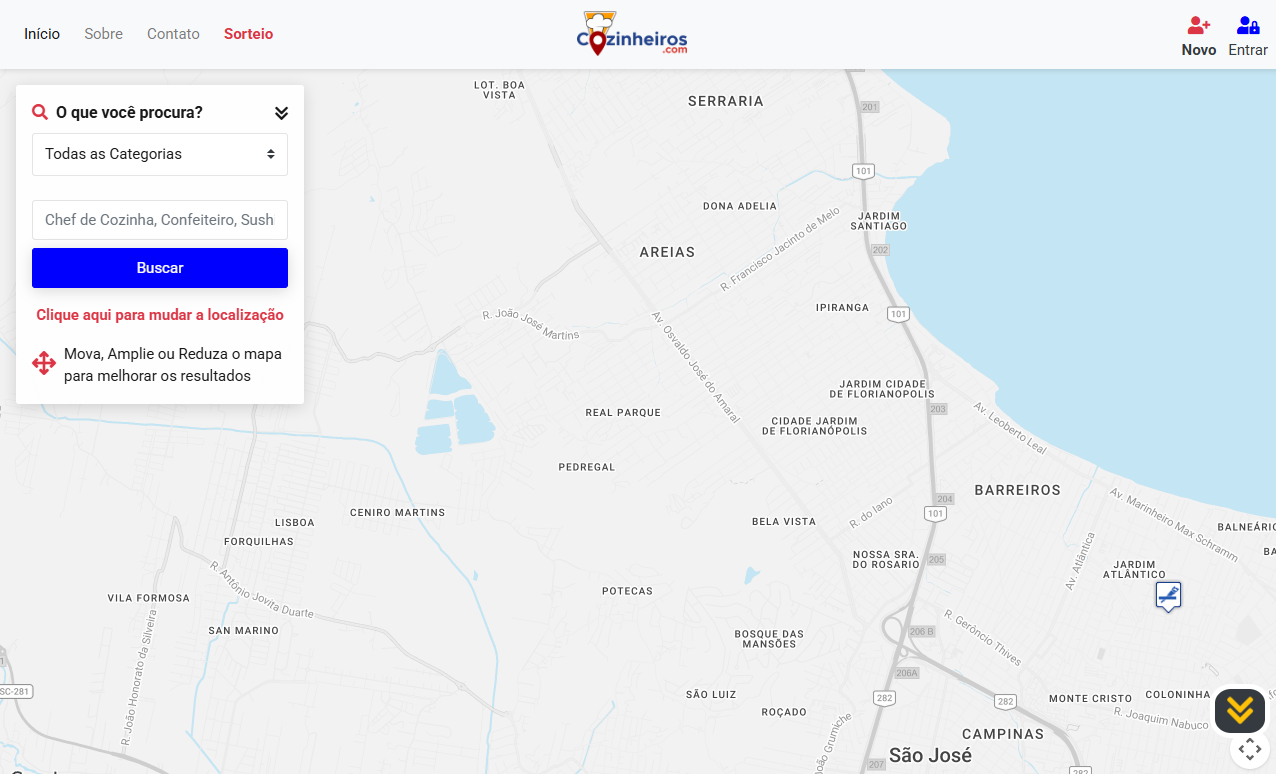This screenshot has width=1276, height=774.
Task: Click the ROÇADO map label
Action: click(784, 712)
